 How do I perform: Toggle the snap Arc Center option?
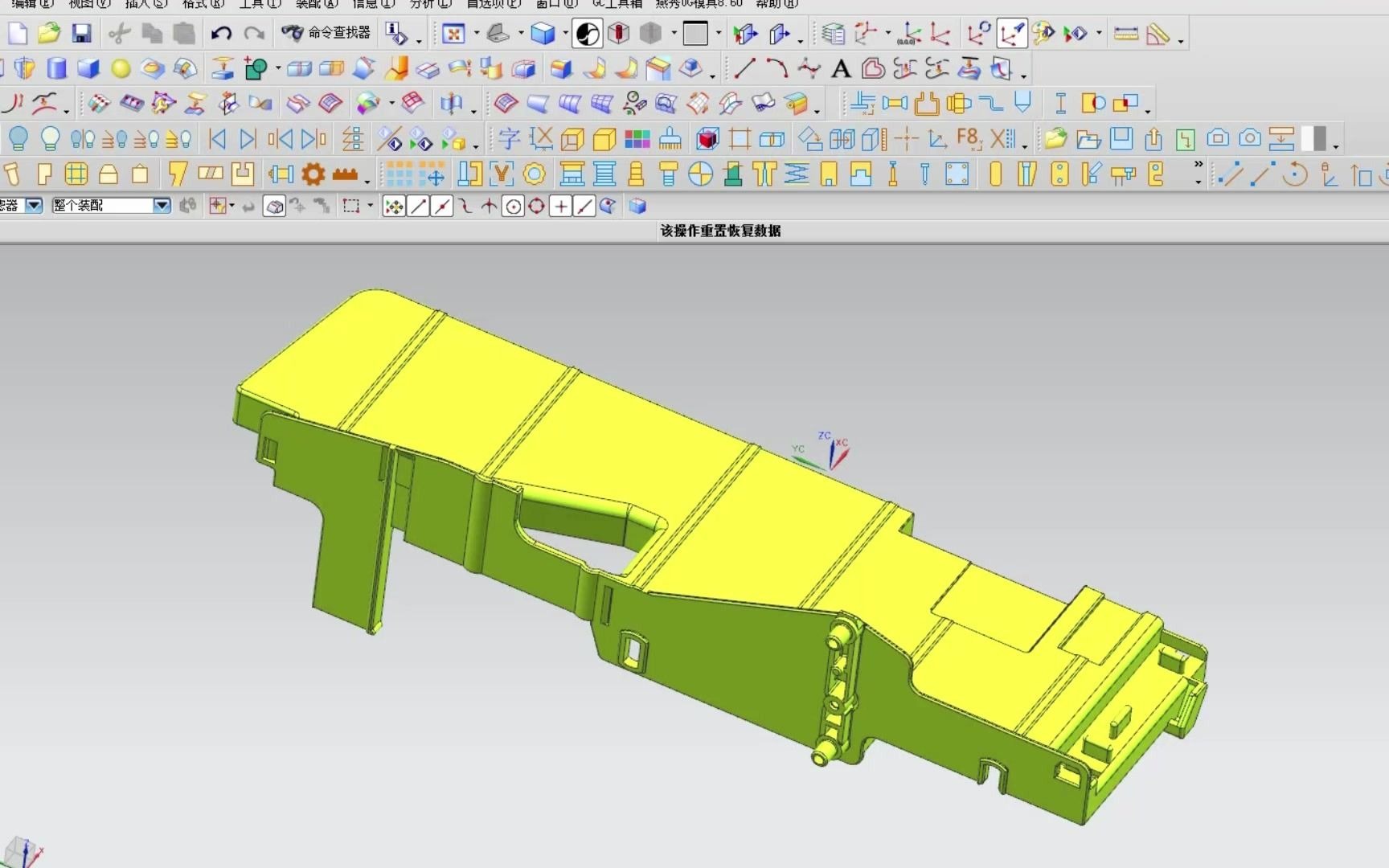(513, 207)
